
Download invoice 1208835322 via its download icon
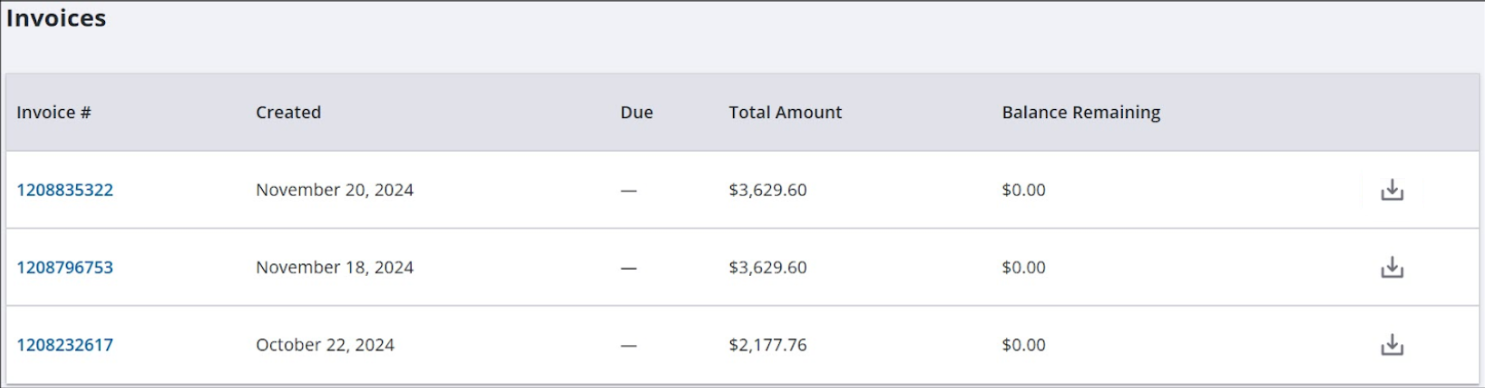coord(1392,190)
